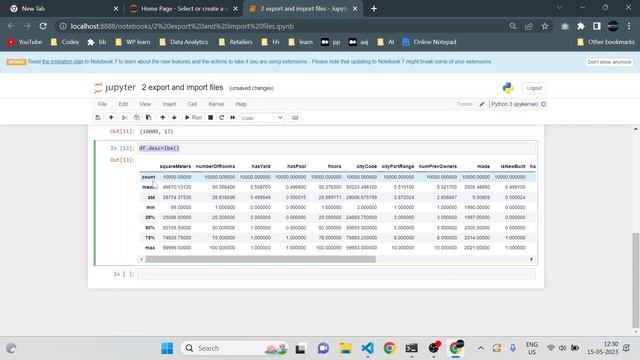Bookmark this page with star icon
The height and width of the screenshot is (360, 640).
point(545,26)
